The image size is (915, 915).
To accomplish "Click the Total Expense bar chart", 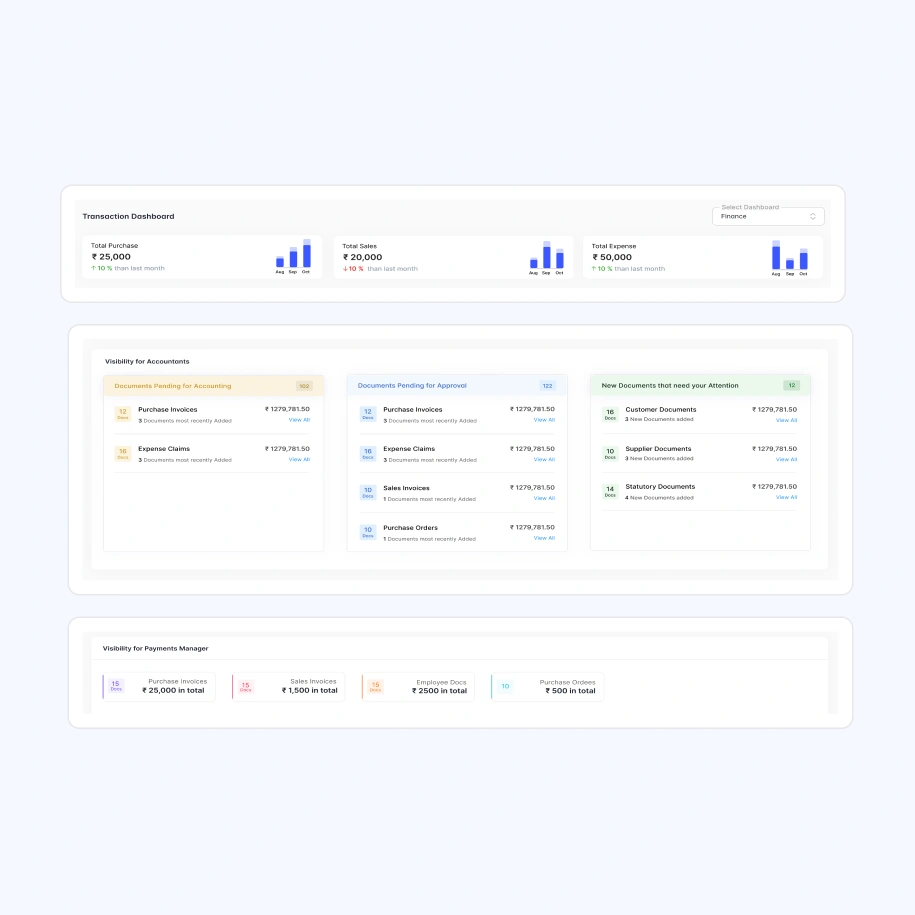I will tap(789, 256).
